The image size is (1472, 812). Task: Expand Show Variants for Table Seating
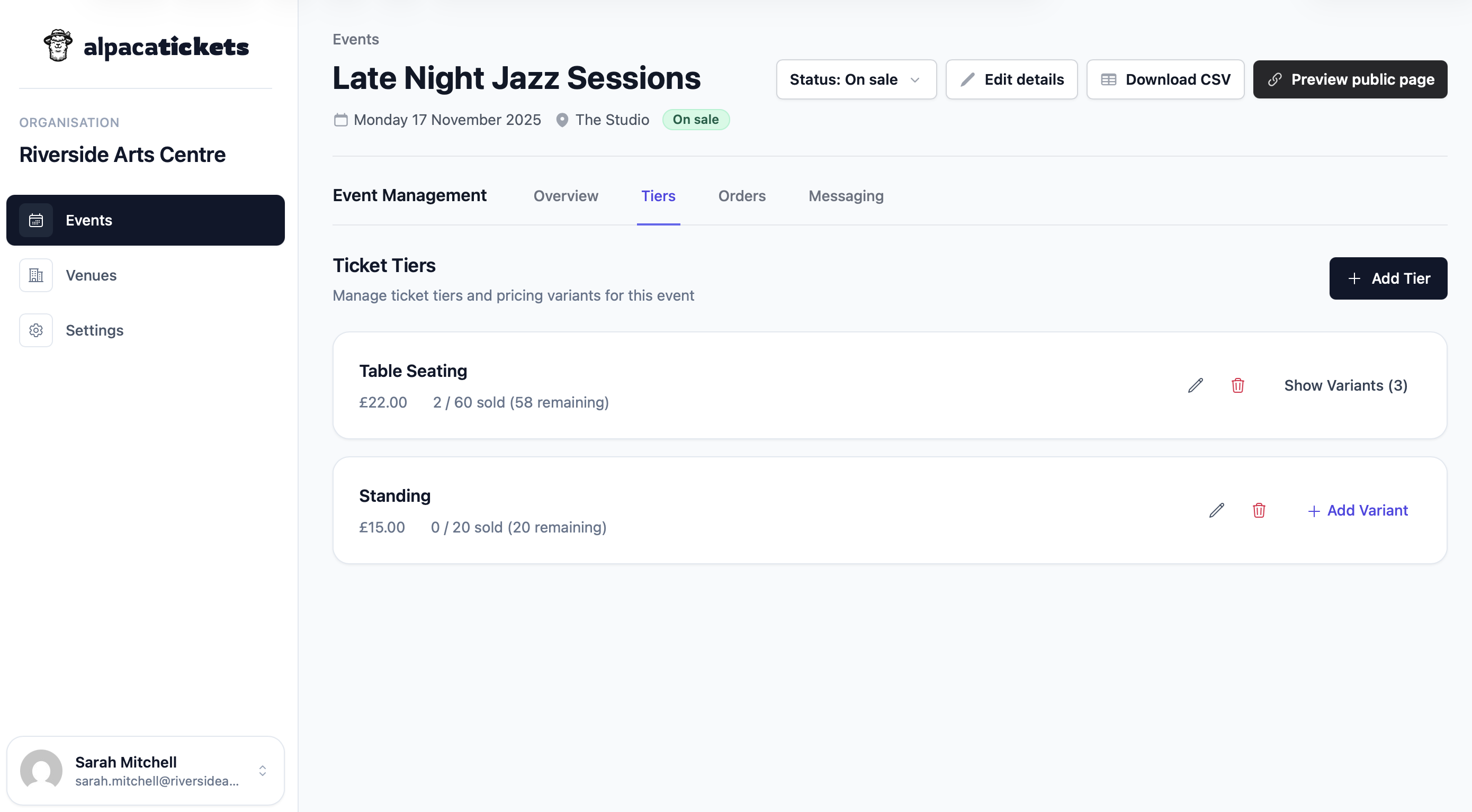1345,386
